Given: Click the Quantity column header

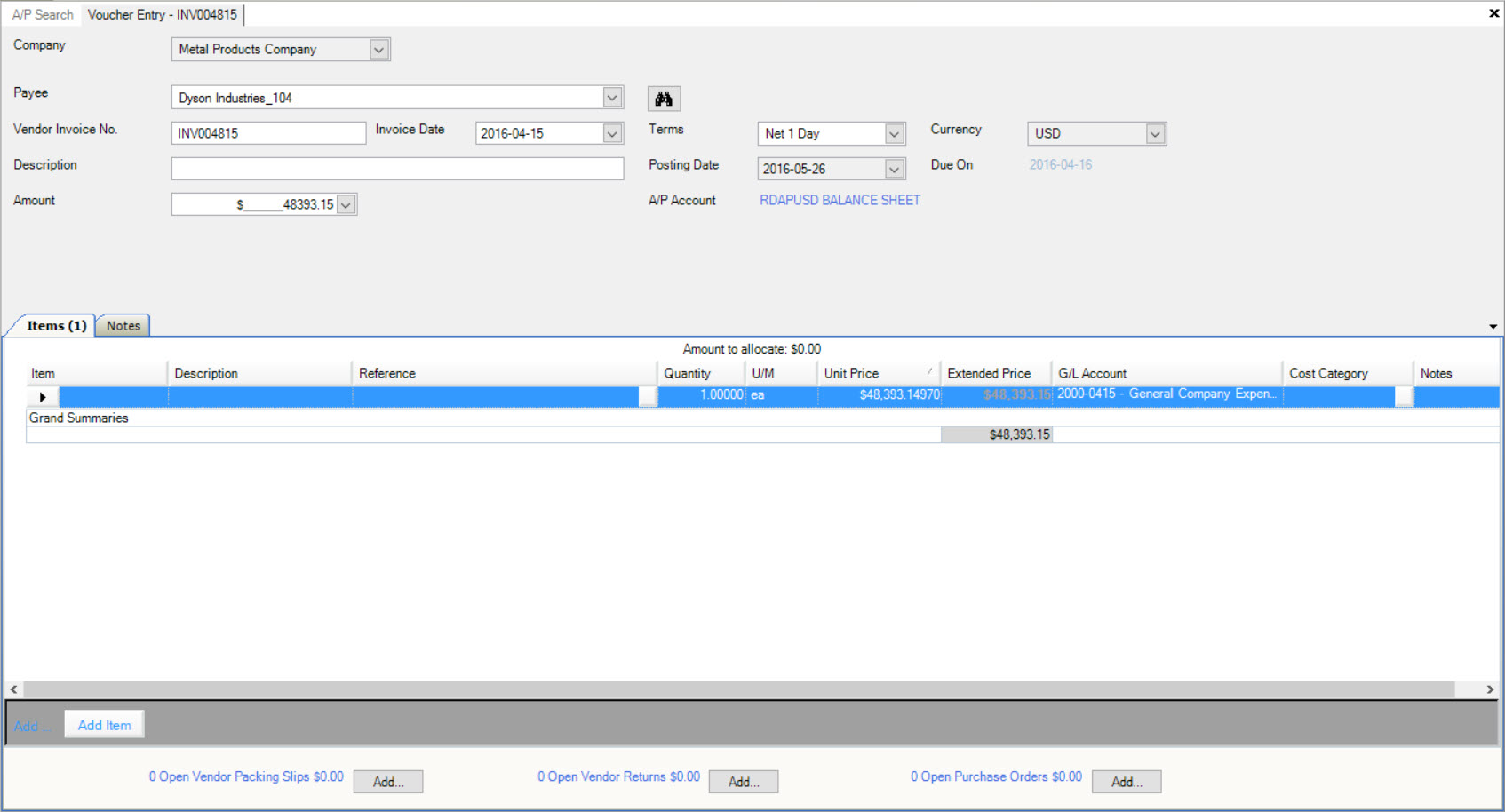Looking at the screenshot, I should click(701, 373).
